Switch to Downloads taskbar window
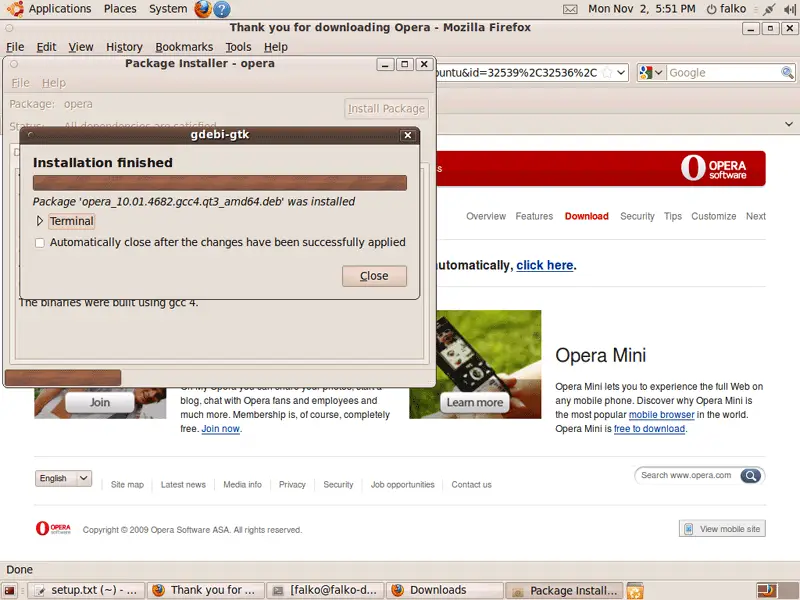 tap(445, 591)
